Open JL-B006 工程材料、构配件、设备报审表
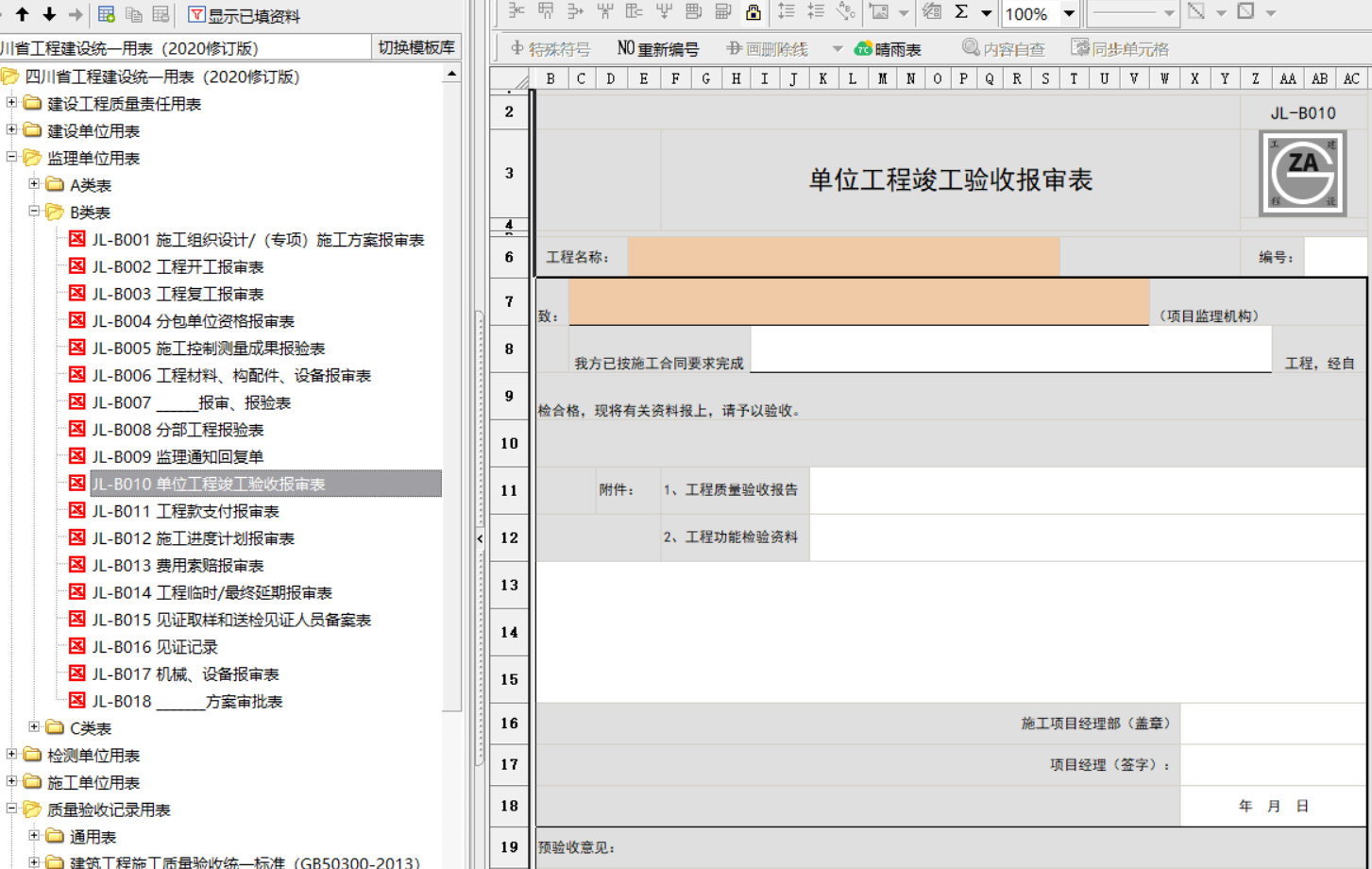1372x869 pixels. pos(231,376)
